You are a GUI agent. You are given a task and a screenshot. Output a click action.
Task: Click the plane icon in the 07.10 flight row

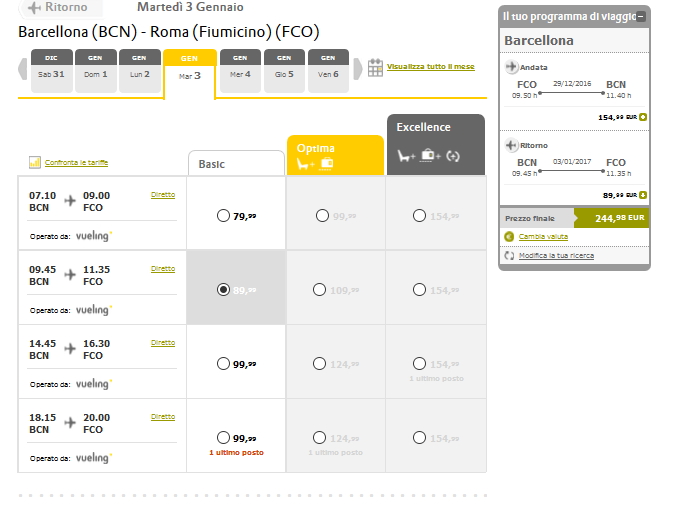coord(70,201)
